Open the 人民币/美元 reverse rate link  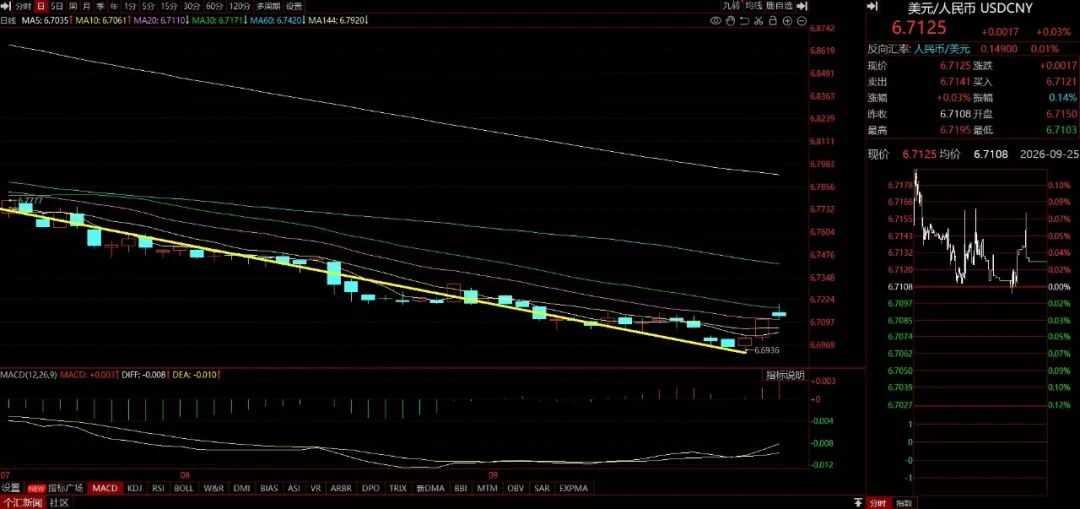coord(942,49)
